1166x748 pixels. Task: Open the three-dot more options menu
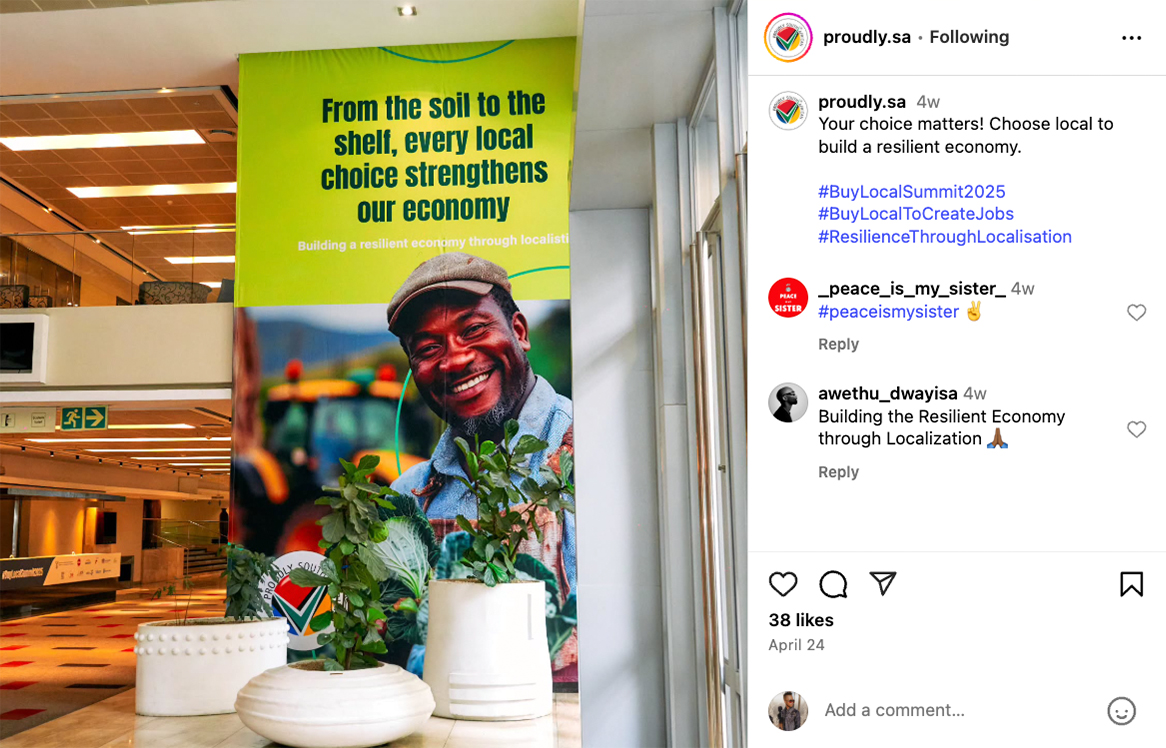tap(1131, 38)
